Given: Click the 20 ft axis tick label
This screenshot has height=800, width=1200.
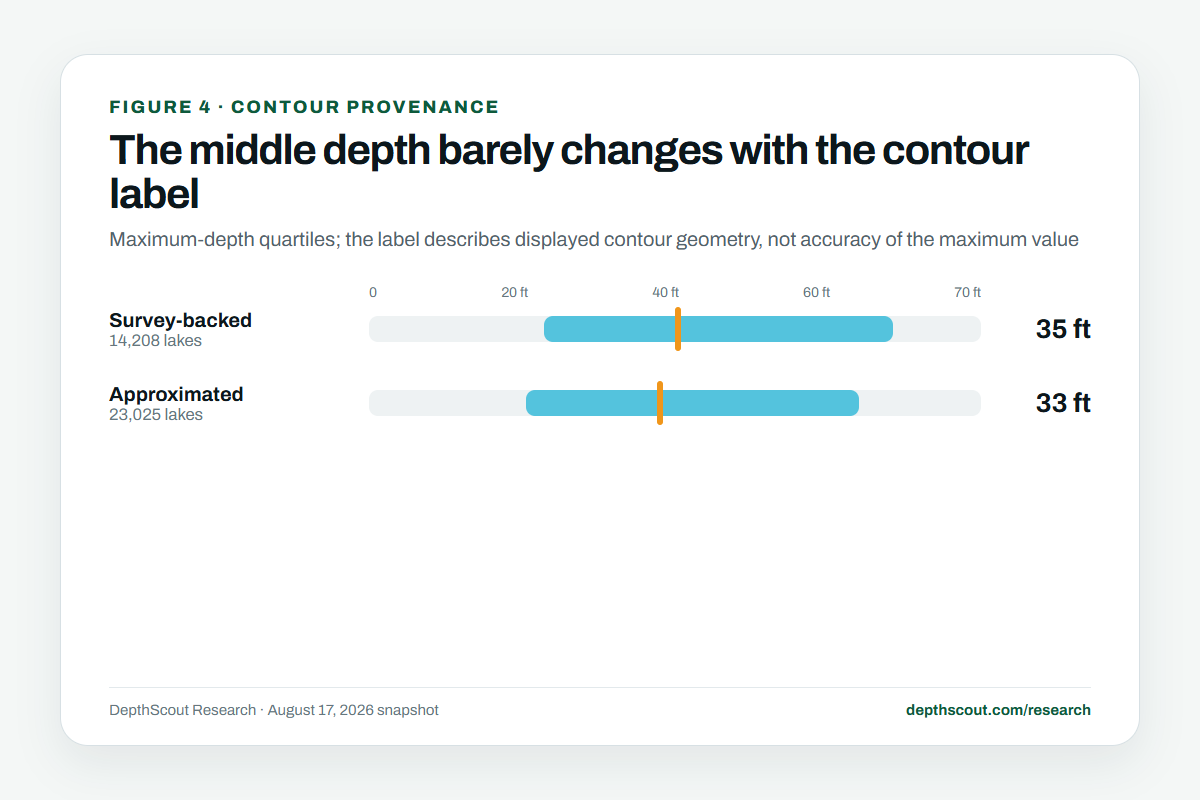Looking at the screenshot, I should 515,292.
